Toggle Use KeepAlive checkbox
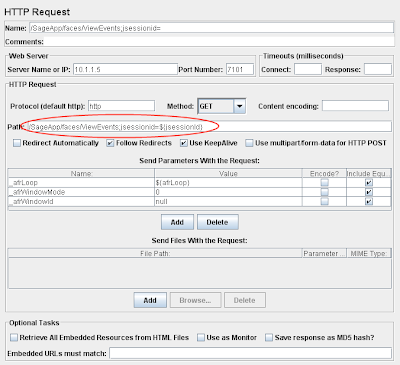400x365 pixels. point(184,143)
